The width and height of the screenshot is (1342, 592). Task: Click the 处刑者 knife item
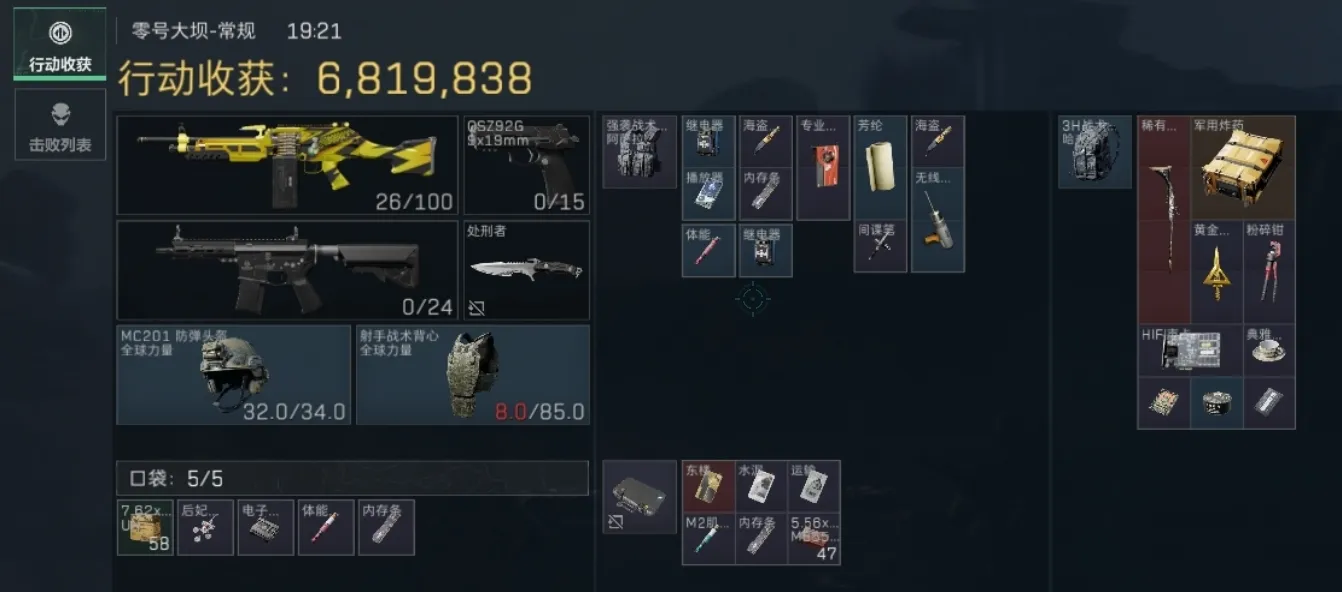(527, 270)
